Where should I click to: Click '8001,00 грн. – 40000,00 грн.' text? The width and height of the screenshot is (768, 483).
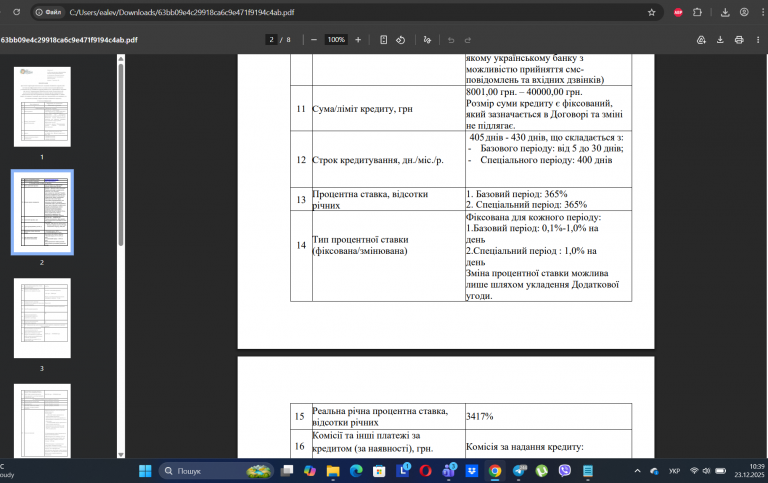point(524,92)
